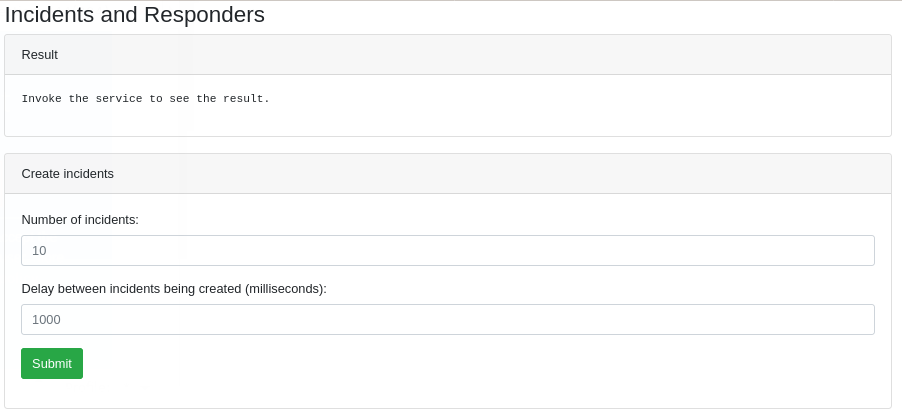Select the 'Create incidents' panel header
This screenshot has height=418, width=902.
pos(447,173)
